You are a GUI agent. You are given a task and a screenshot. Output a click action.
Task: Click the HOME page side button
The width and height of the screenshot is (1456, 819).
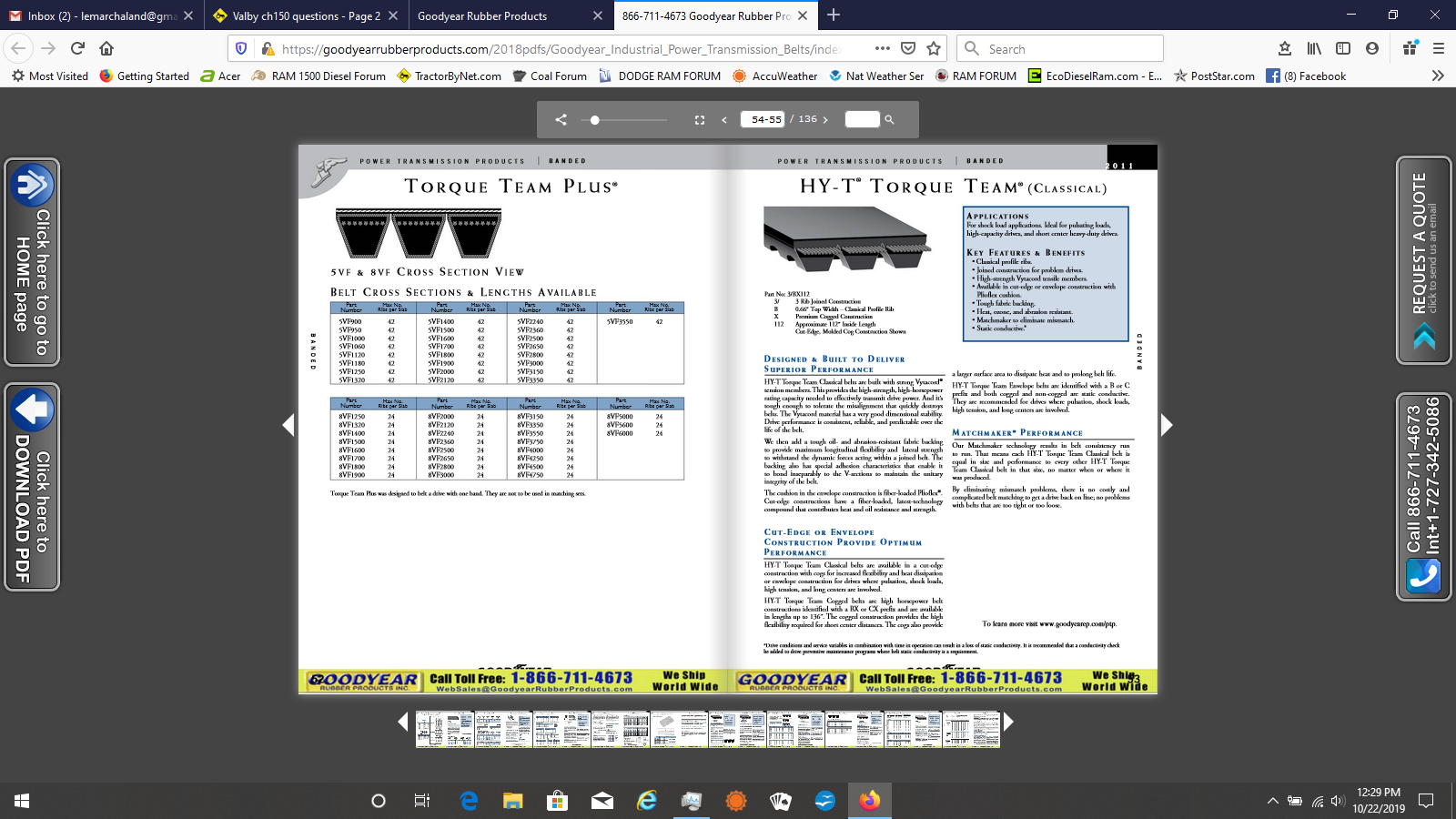tap(32, 262)
